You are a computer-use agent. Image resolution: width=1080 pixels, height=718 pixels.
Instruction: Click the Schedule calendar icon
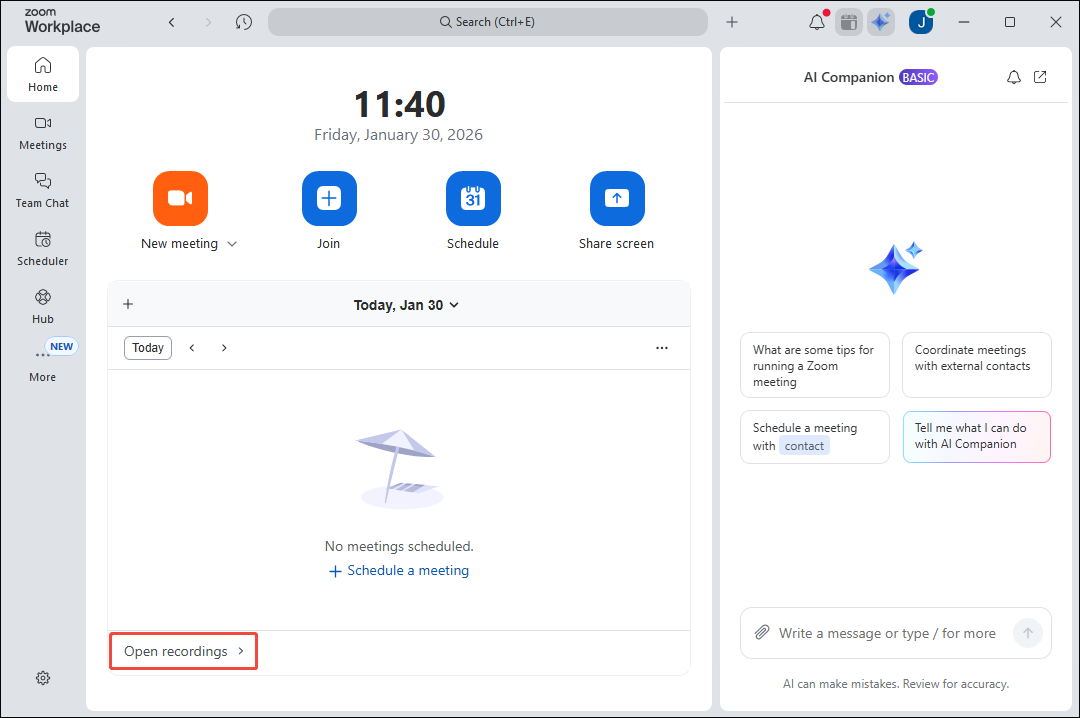click(473, 198)
